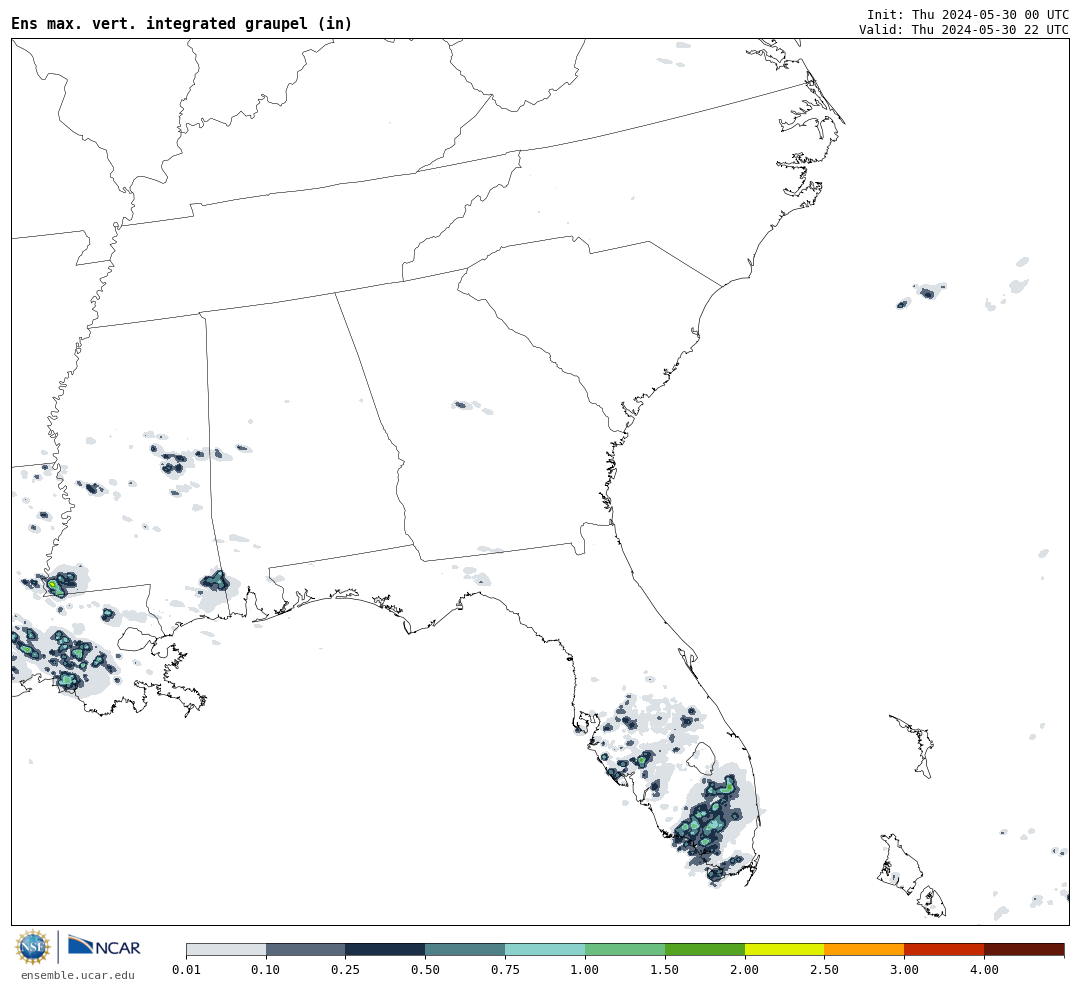Select the slate gray 0.10–0.25 color swatch
The width and height of the screenshot is (1080, 988).
[306, 949]
